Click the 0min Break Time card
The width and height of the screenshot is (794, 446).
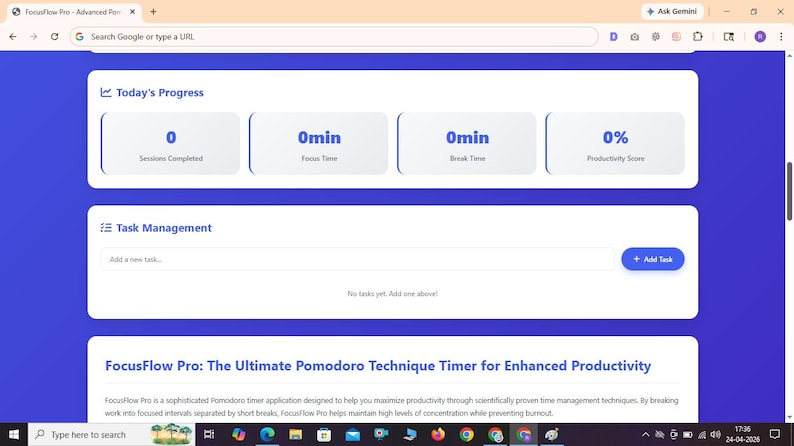coord(467,144)
